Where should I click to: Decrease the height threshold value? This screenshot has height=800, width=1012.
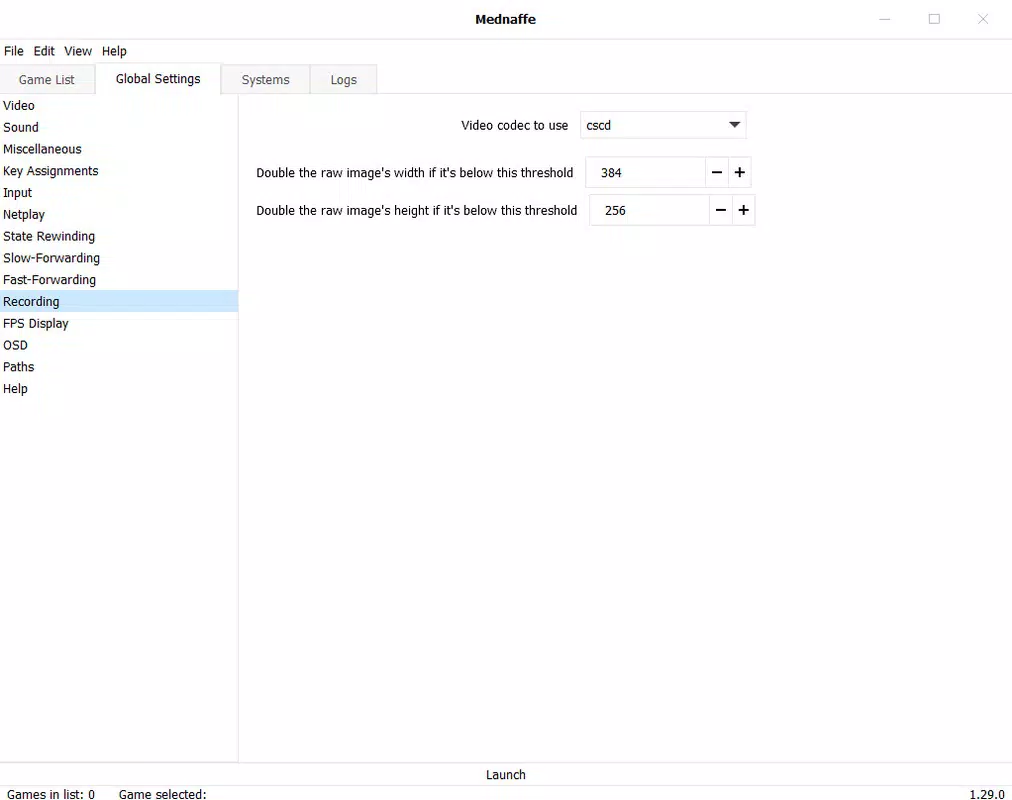720,210
